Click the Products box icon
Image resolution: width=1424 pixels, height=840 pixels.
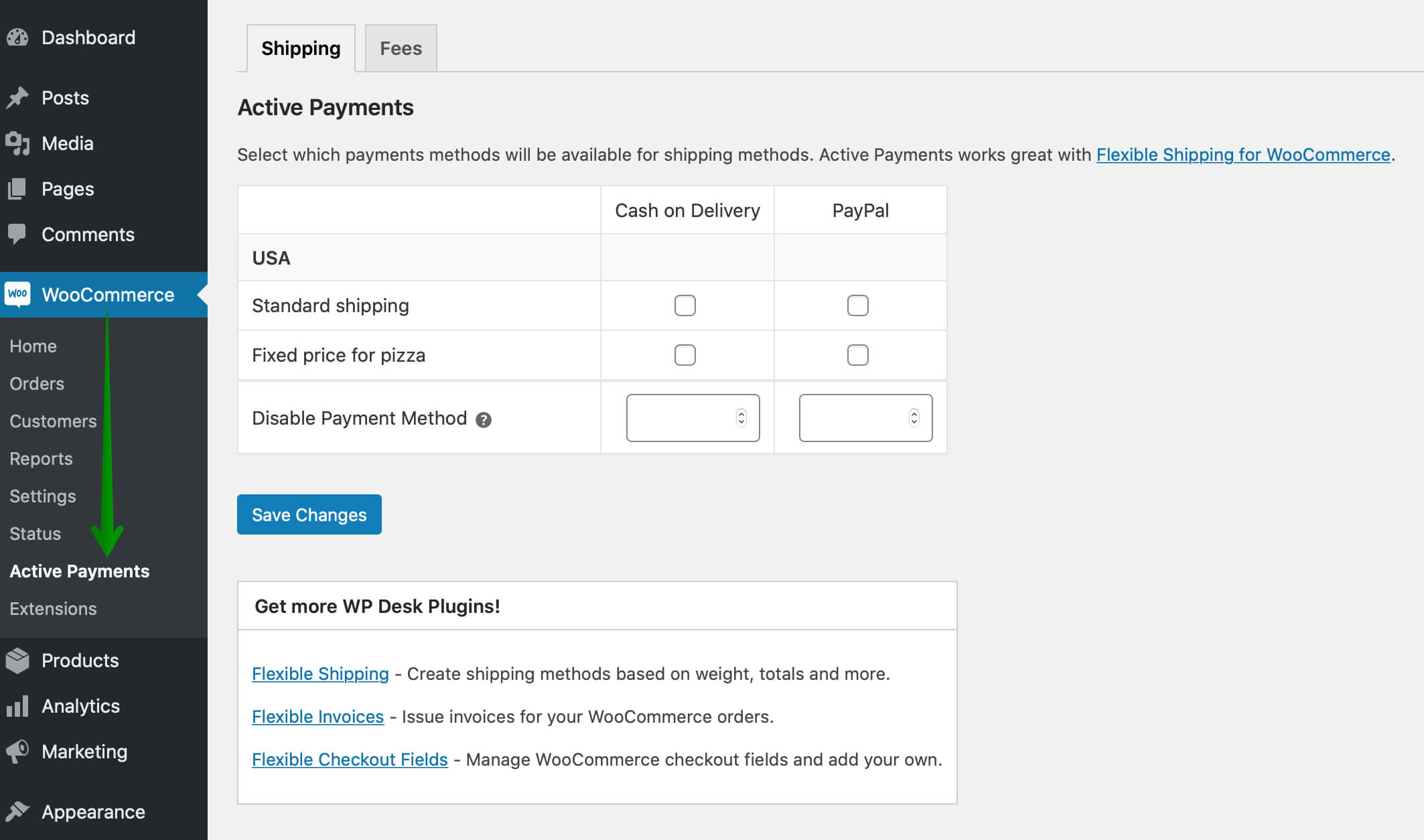(x=17, y=660)
